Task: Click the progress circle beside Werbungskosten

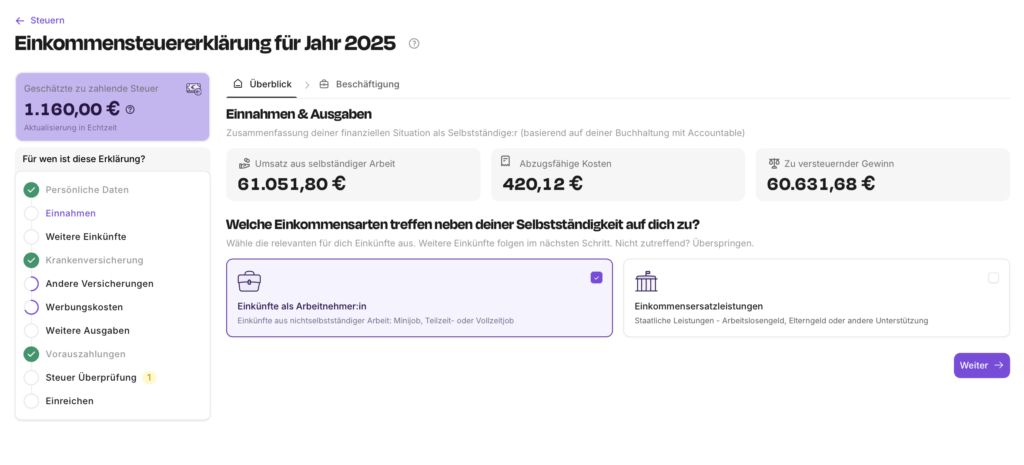Action: tap(31, 307)
